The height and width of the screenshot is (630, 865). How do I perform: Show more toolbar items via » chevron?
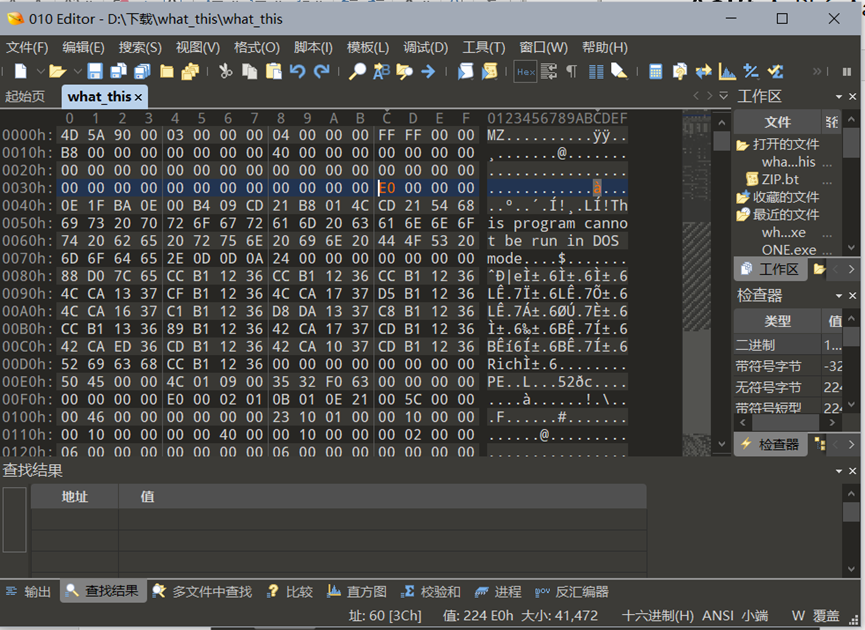click(x=817, y=72)
